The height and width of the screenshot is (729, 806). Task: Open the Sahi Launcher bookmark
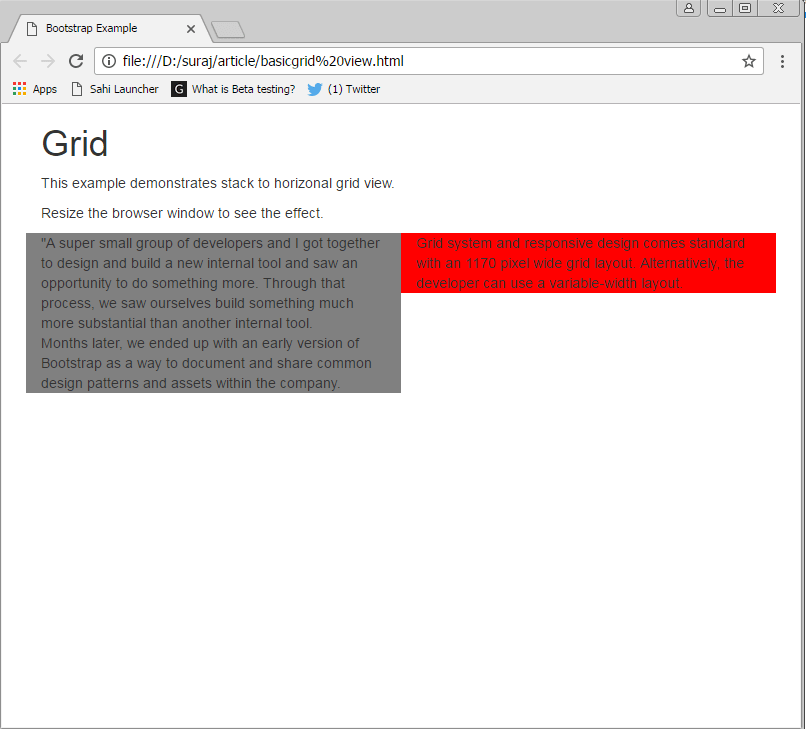(115, 89)
